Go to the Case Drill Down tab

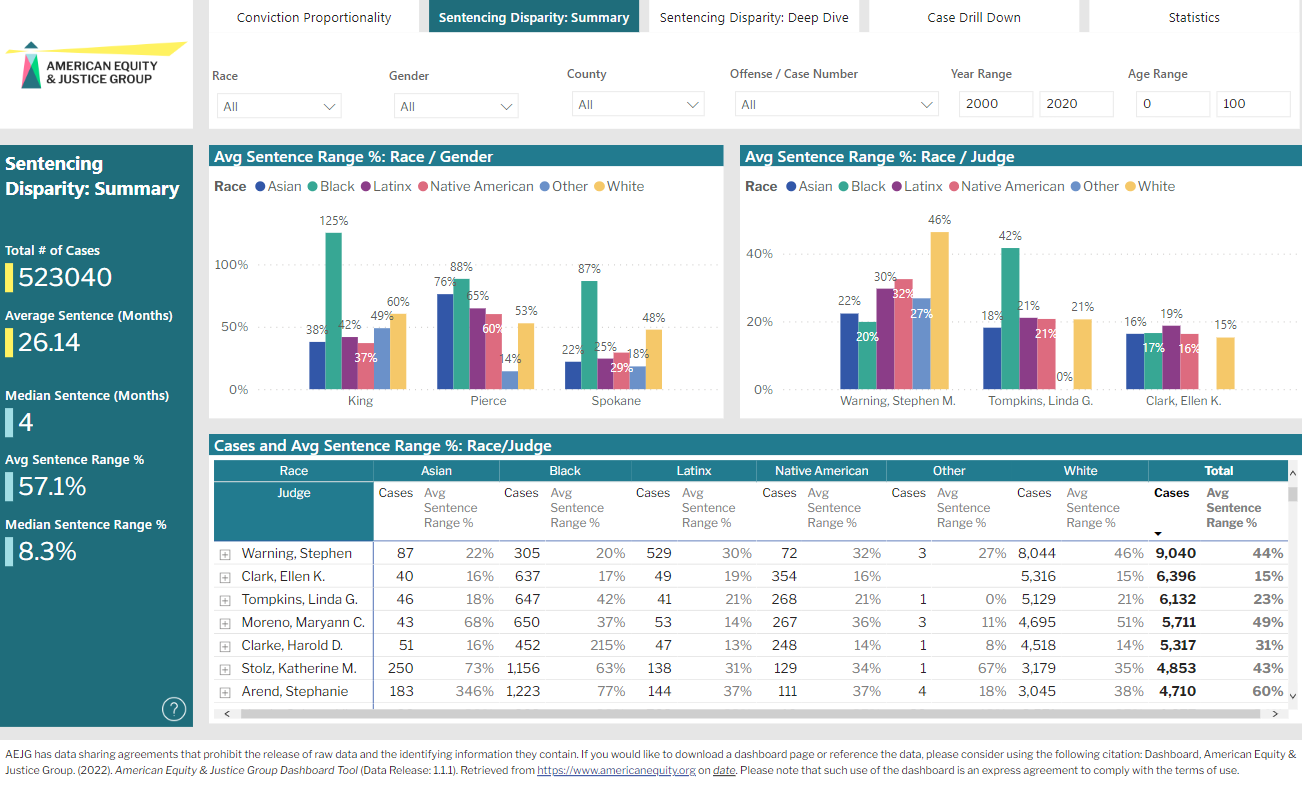973,17
